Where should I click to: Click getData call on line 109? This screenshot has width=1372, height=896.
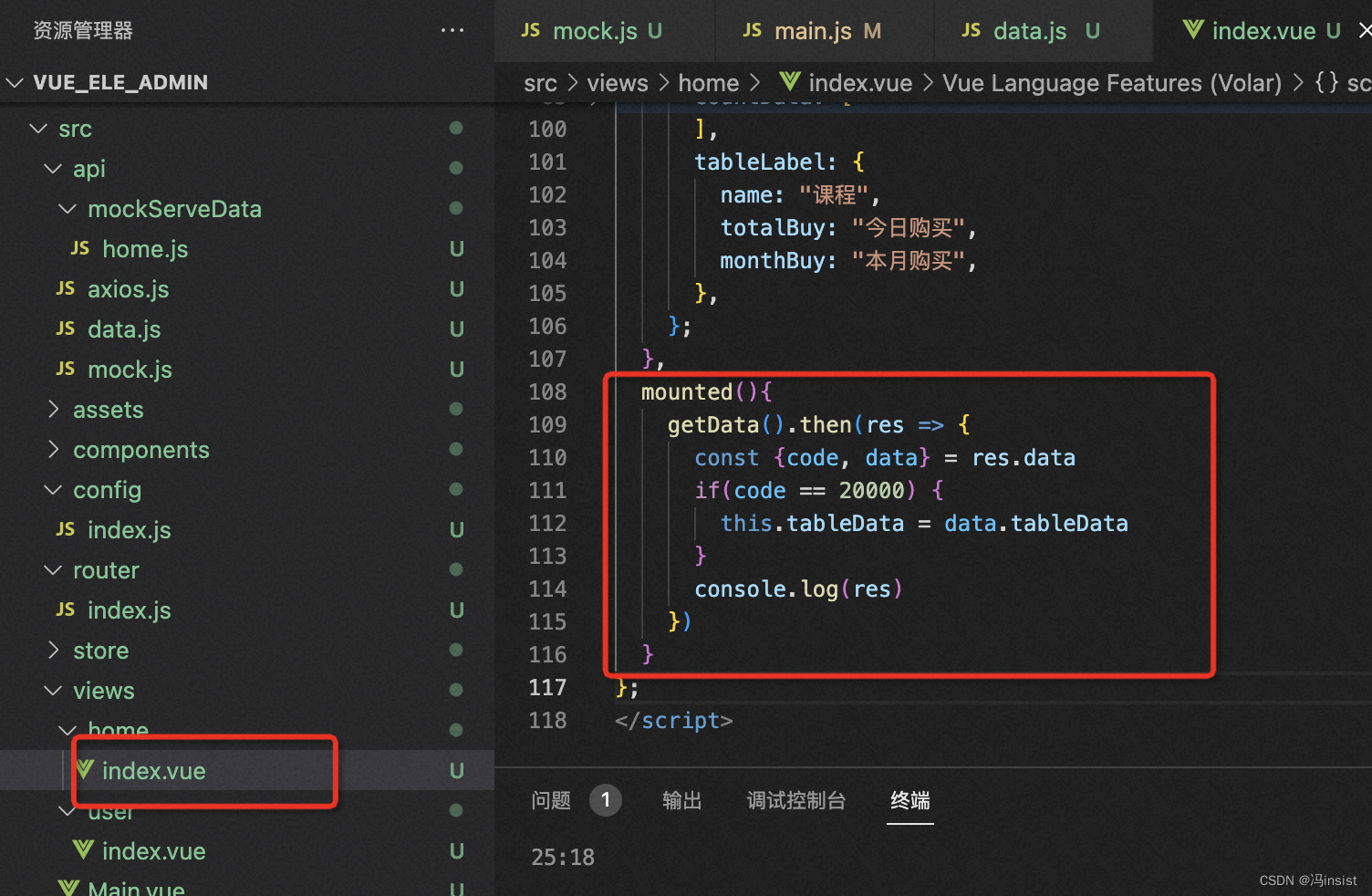pyautogui.click(x=713, y=425)
